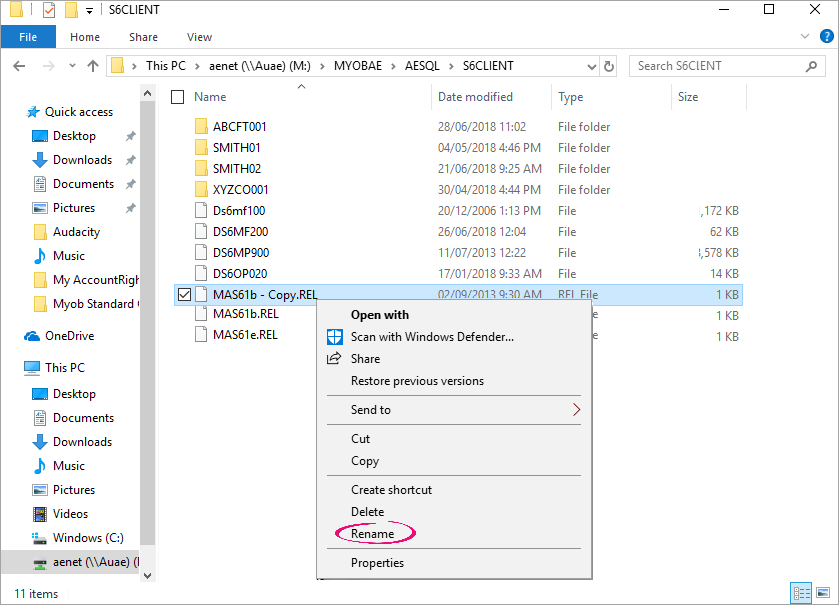Click the Up directory arrow icon
839x605 pixels.
click(93, 66)
